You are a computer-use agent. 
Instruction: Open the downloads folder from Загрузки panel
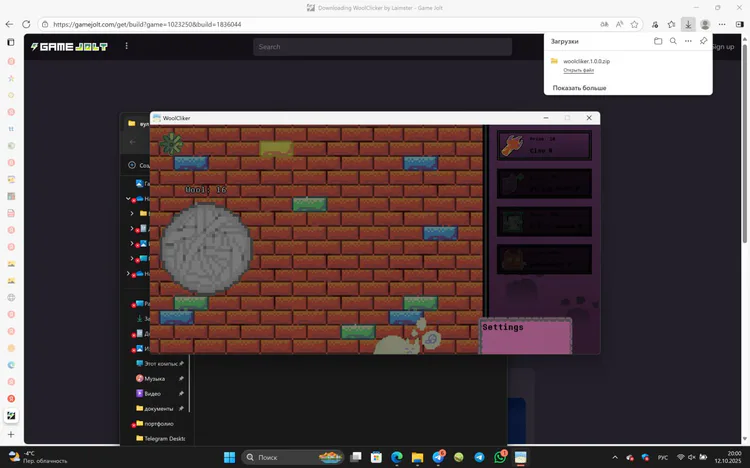[x=658, y=41]
